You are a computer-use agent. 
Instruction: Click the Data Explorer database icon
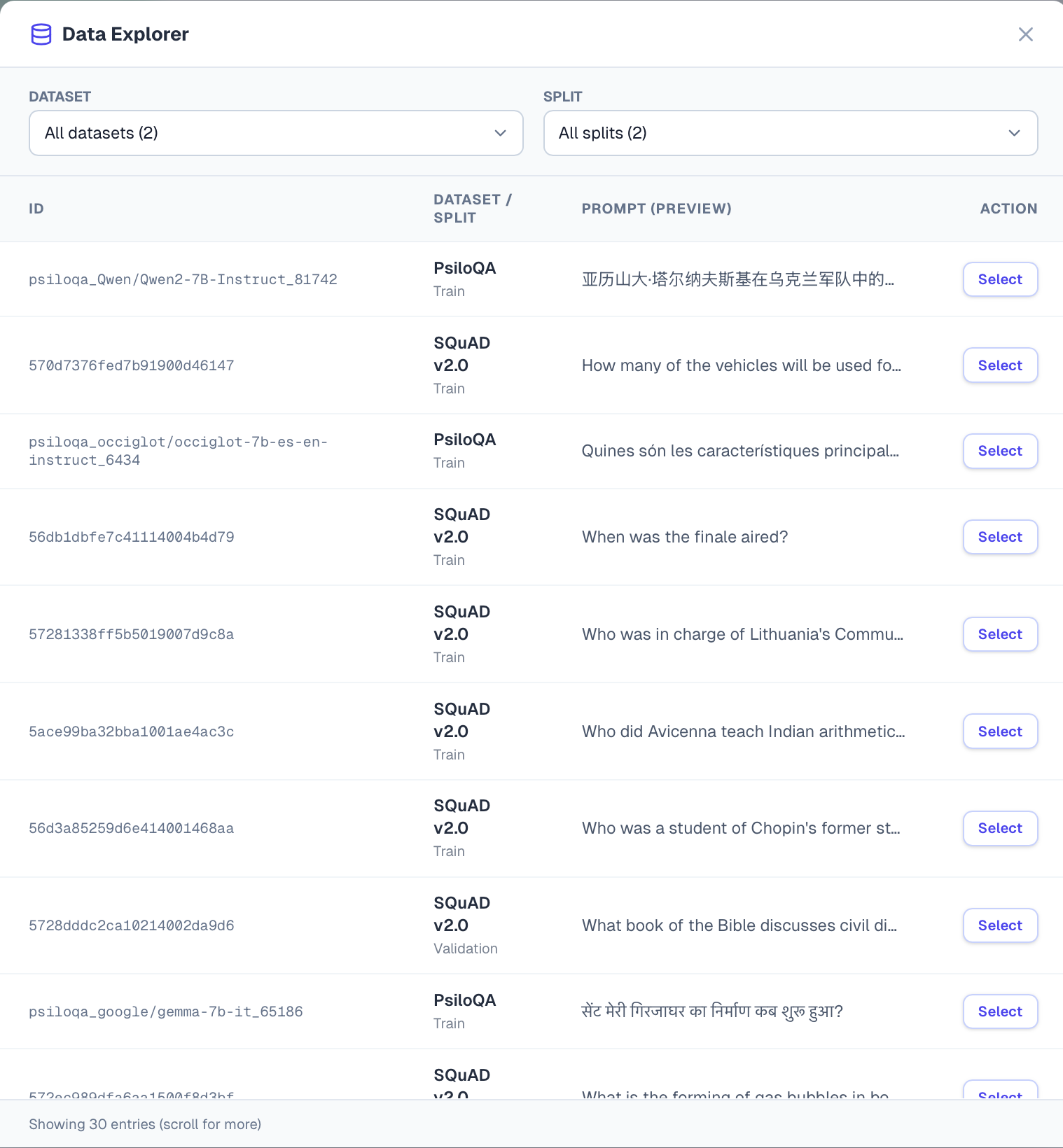(x=41, y=34)
